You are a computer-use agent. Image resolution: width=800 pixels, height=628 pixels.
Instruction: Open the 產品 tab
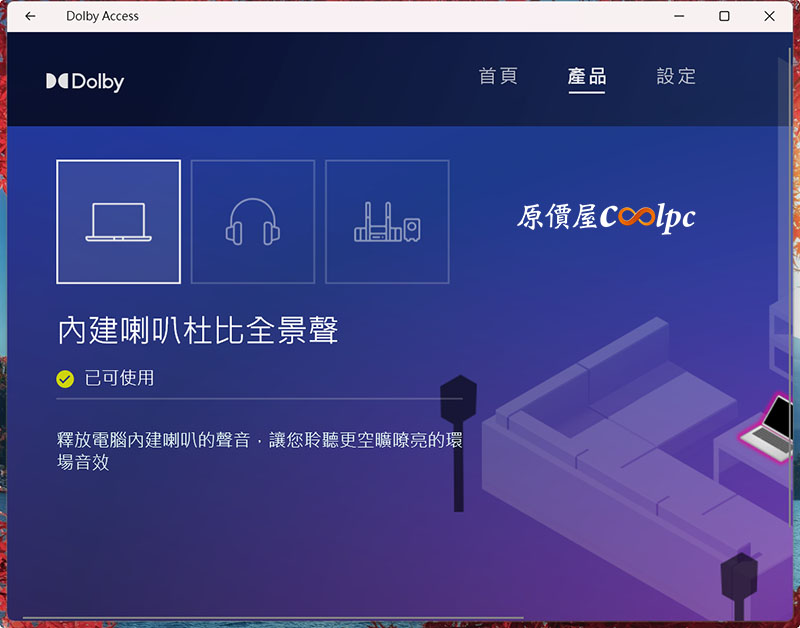[587, 77]
